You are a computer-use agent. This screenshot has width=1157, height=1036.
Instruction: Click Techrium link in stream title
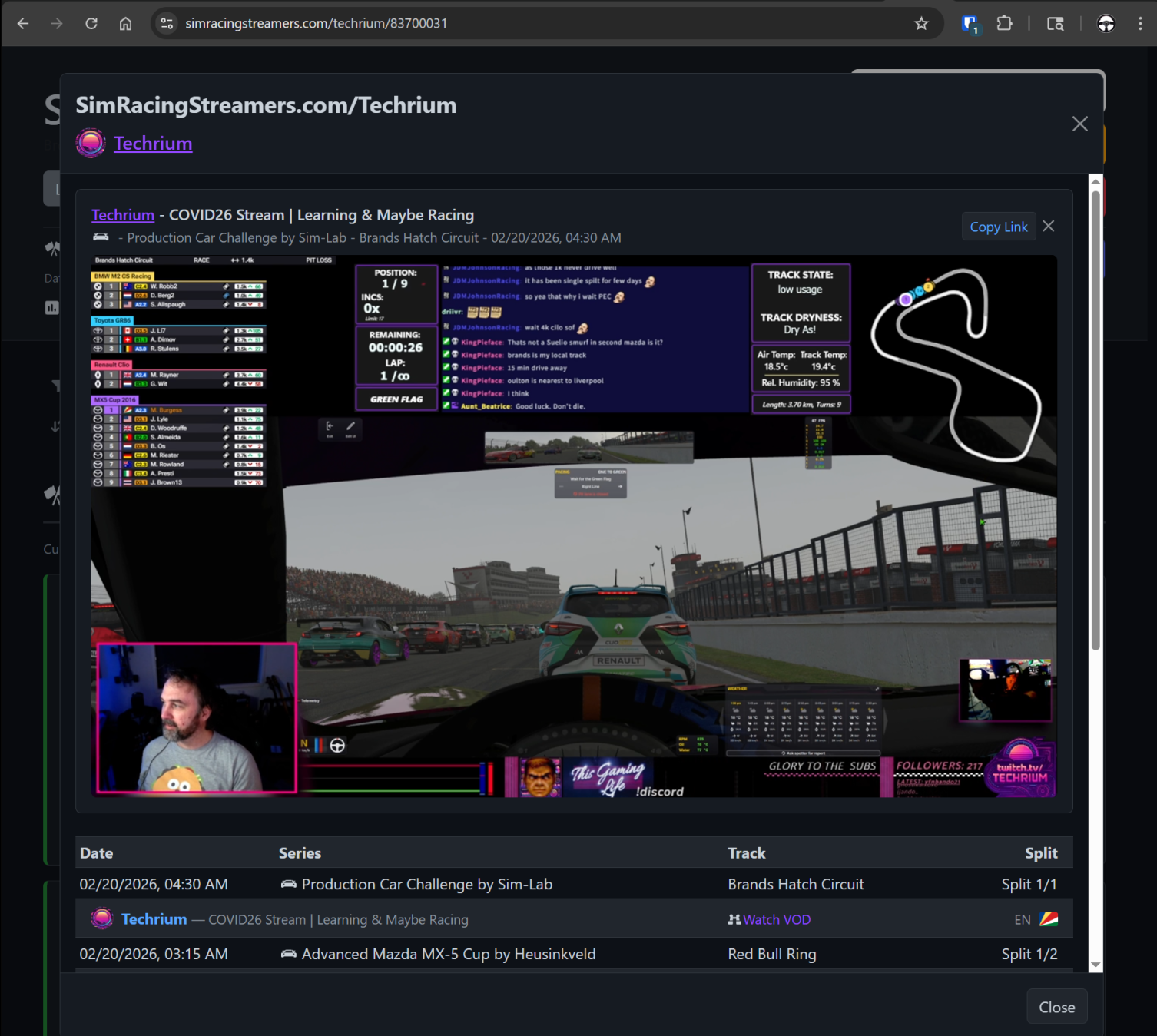point(123,215)
